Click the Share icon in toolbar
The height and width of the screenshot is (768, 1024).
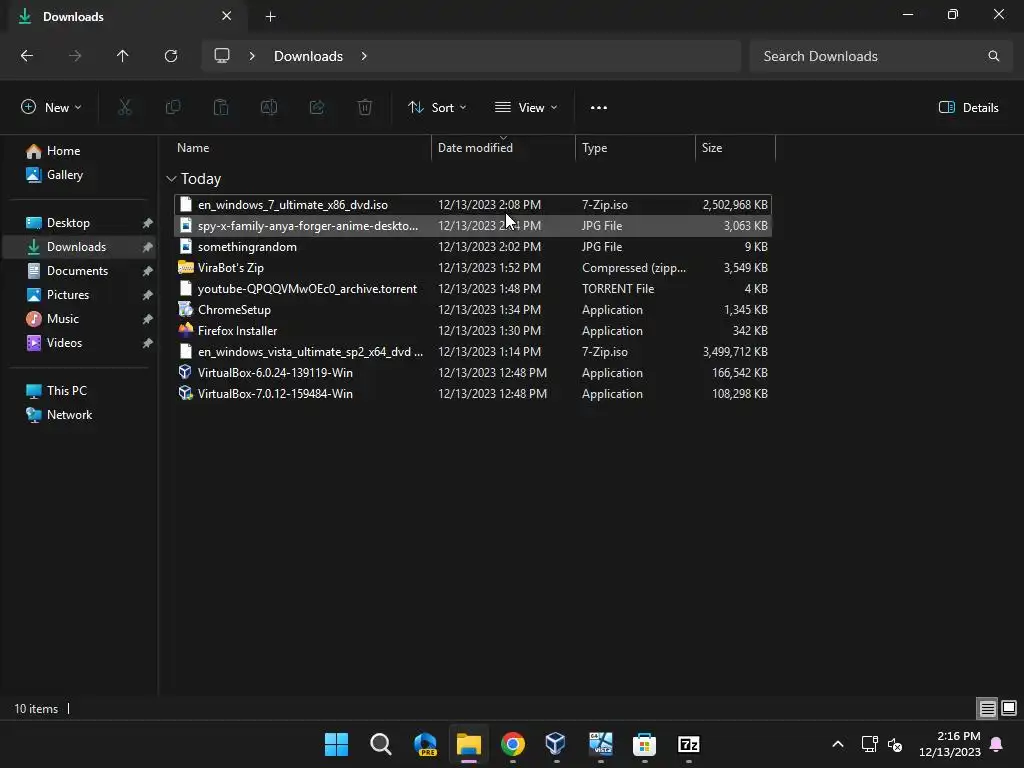coord(317,108)
